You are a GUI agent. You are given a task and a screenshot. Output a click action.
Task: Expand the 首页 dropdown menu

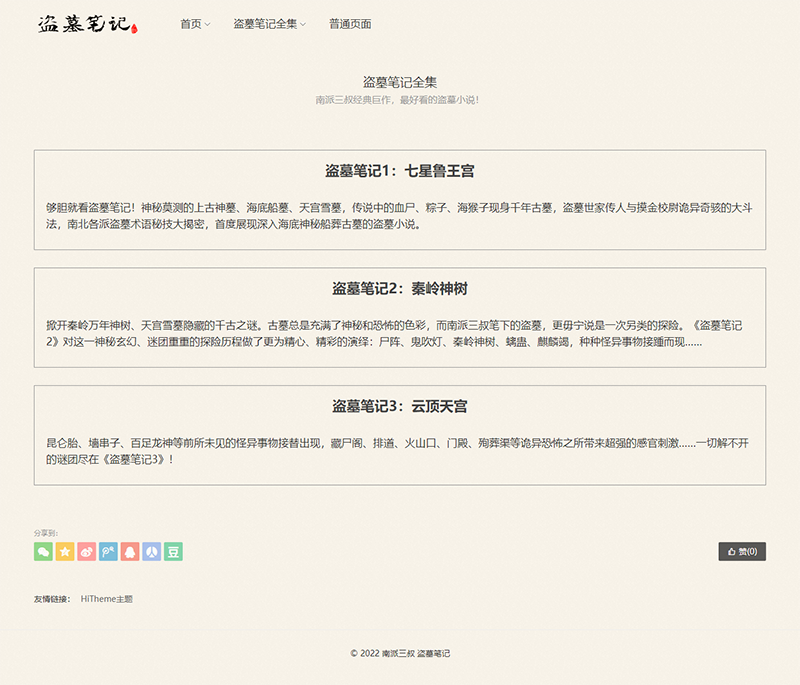click(x=195, y=24)
